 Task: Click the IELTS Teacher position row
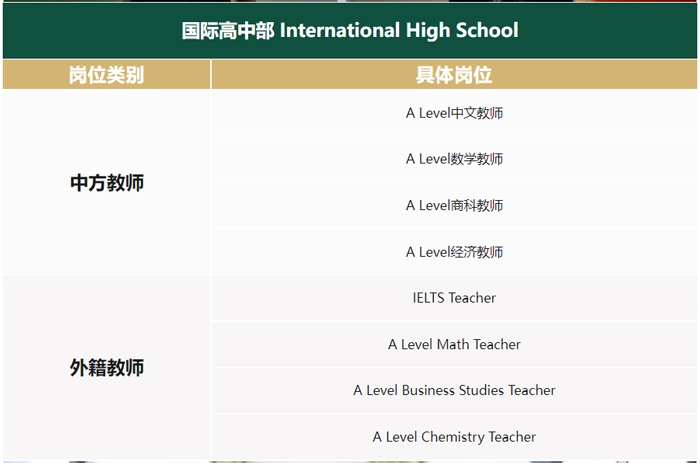[454, 298]
